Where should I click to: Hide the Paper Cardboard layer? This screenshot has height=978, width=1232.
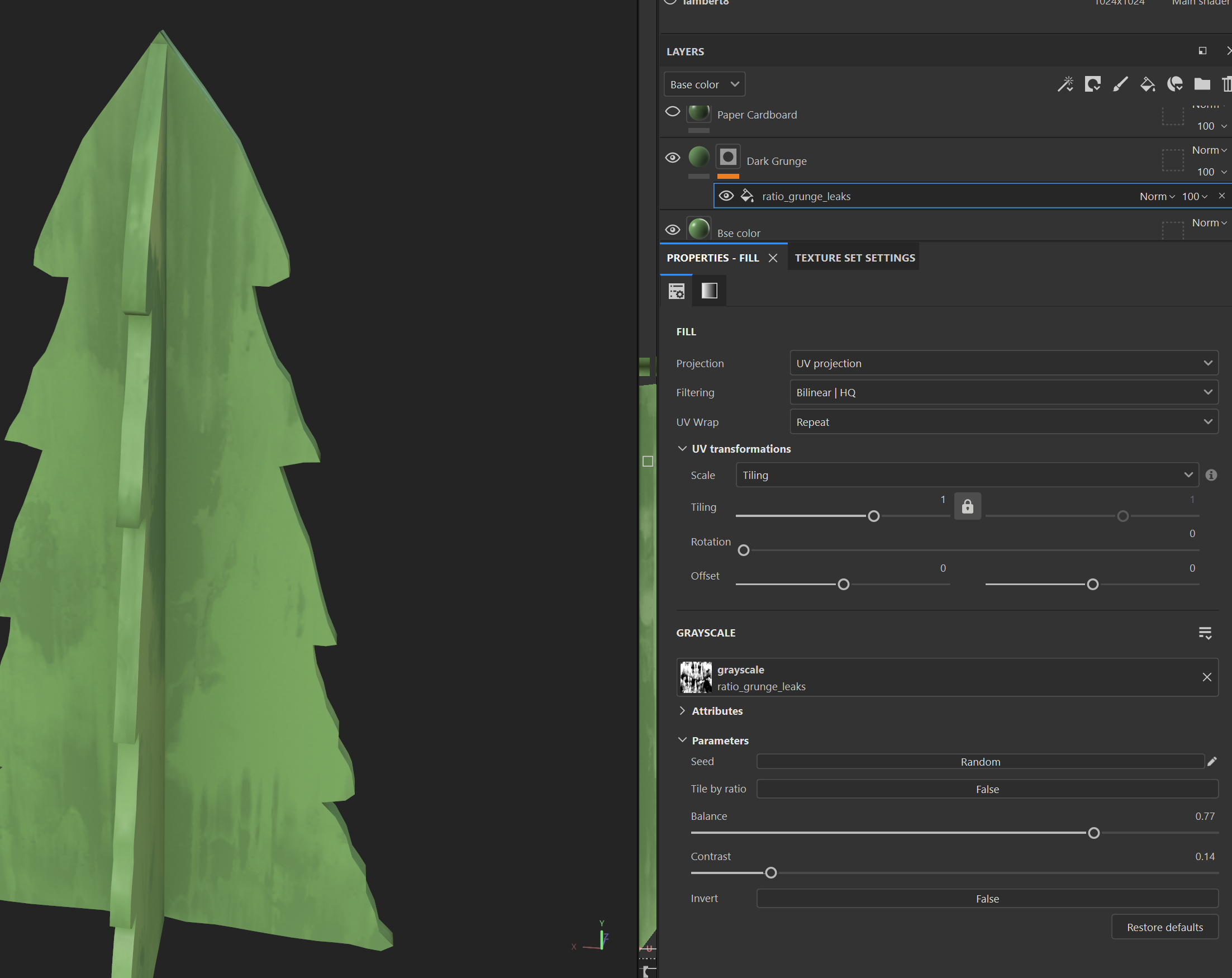click(673, 112)
